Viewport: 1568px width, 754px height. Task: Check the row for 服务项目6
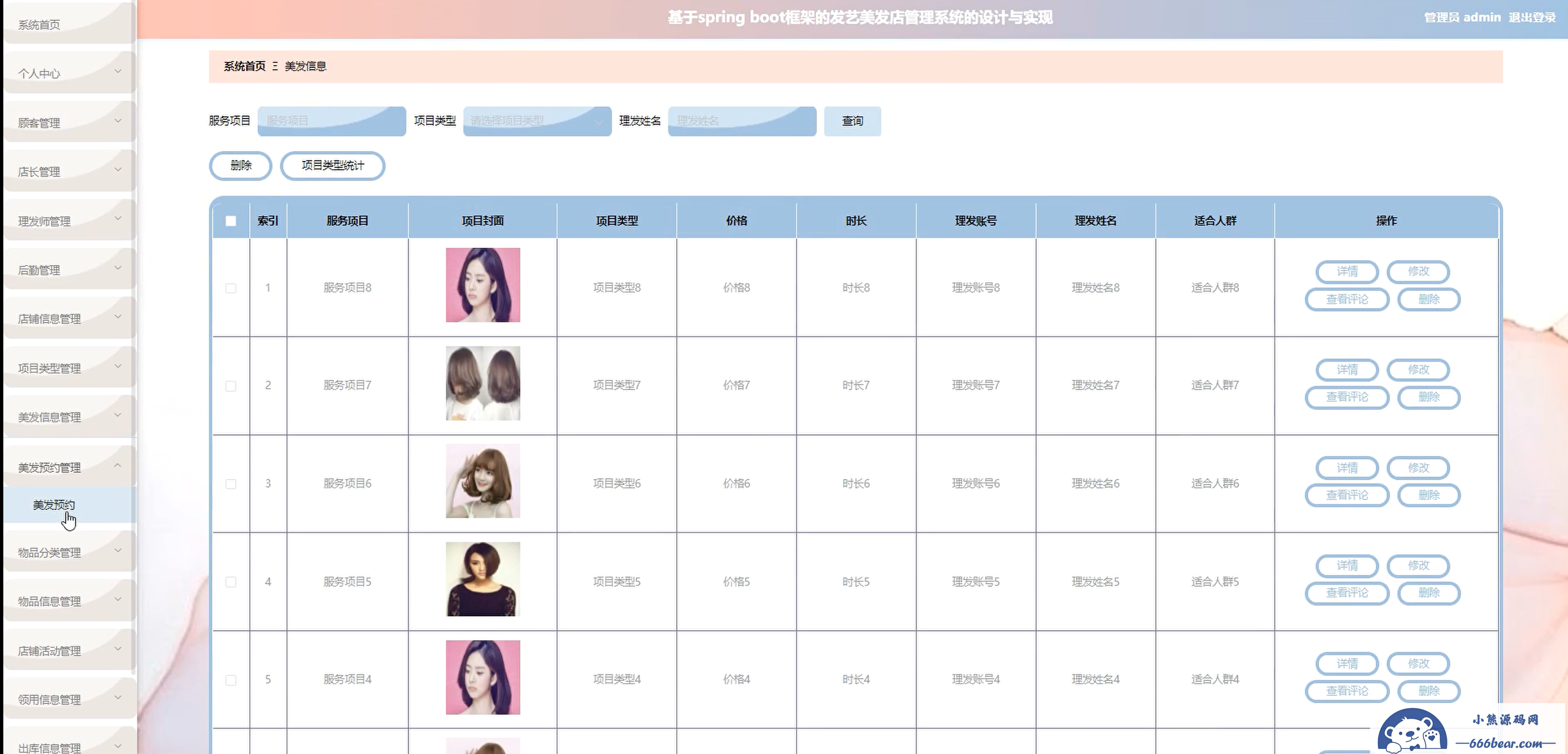(231, 484)
